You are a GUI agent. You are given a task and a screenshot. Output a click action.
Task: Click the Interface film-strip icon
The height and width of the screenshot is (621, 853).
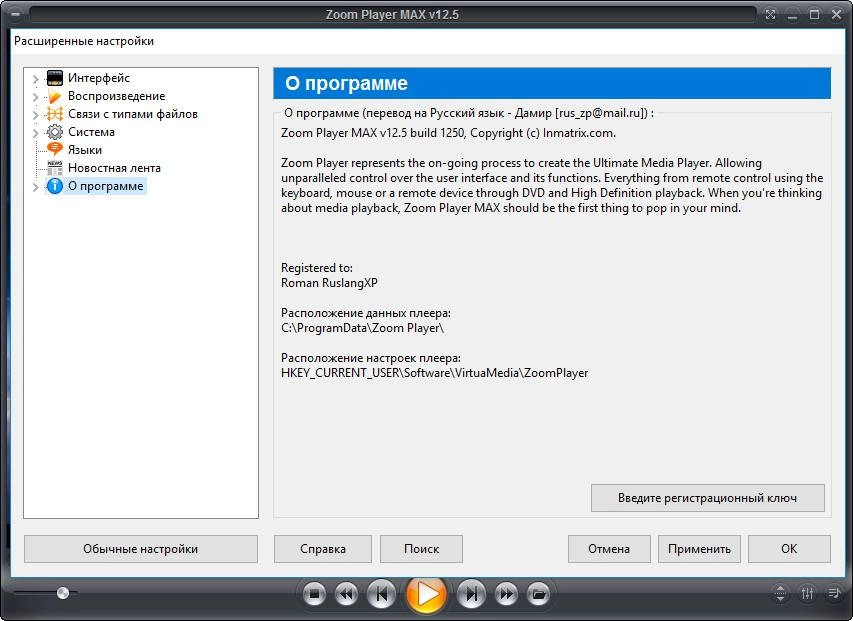click(55, 78)
